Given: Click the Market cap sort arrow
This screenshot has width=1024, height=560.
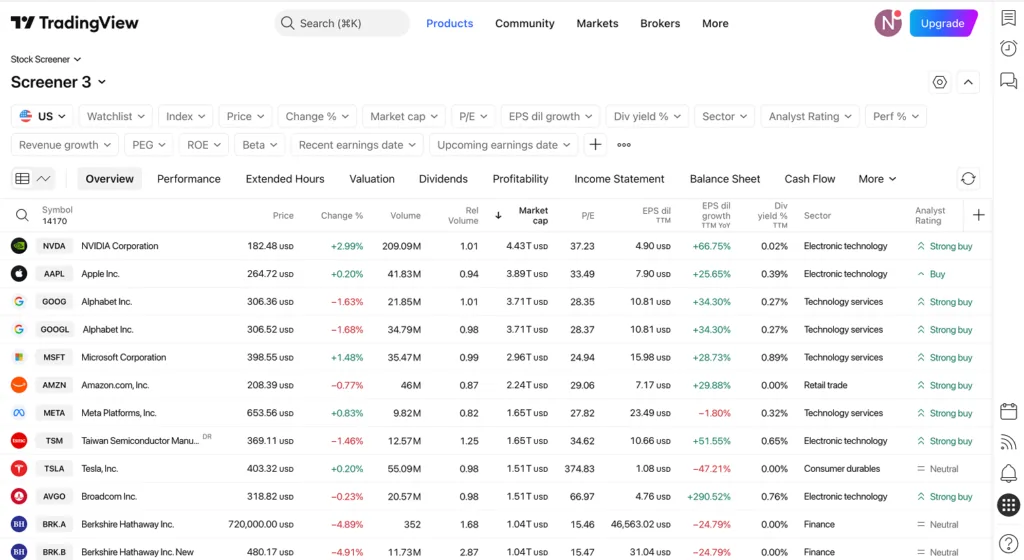Looking at the screenshot, I should [x=498, y=215].
